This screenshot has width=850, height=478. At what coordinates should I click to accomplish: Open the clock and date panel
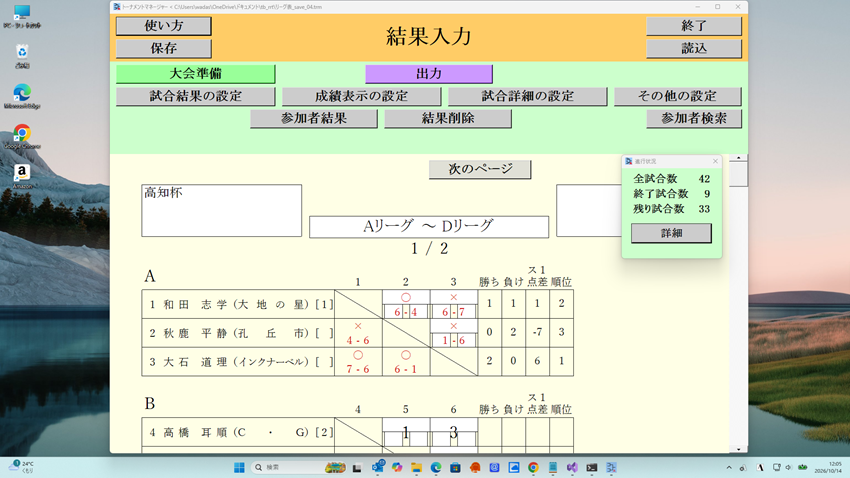coord(828,467)
